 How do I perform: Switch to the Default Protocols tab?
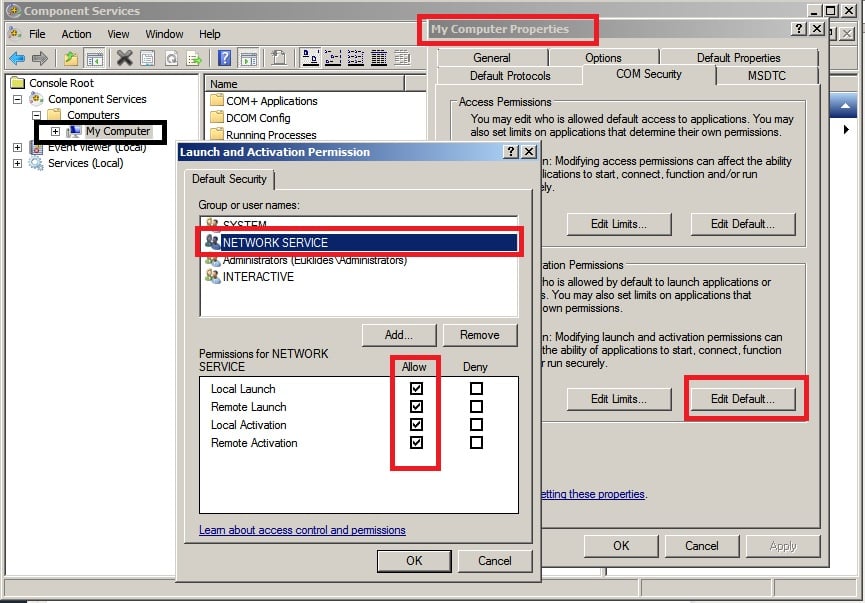tap(510, 76)
